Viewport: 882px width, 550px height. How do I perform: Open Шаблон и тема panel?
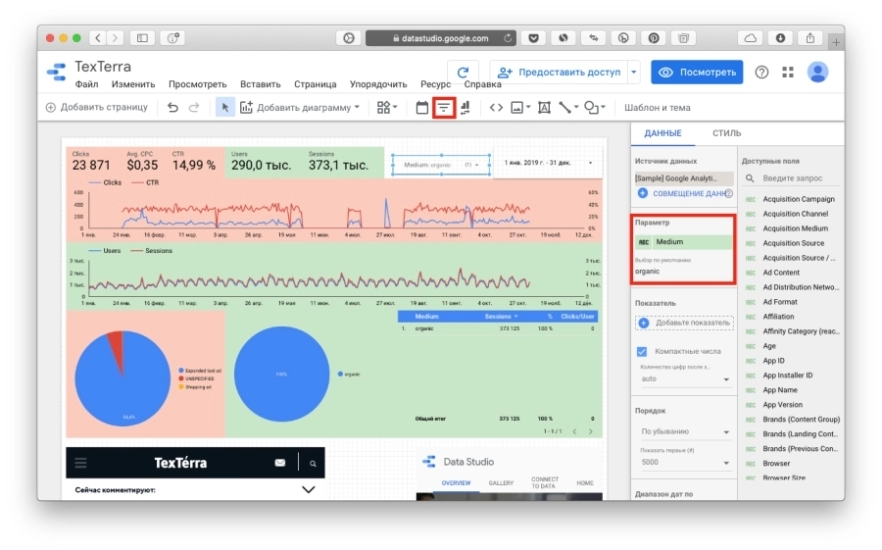(657, 107)
